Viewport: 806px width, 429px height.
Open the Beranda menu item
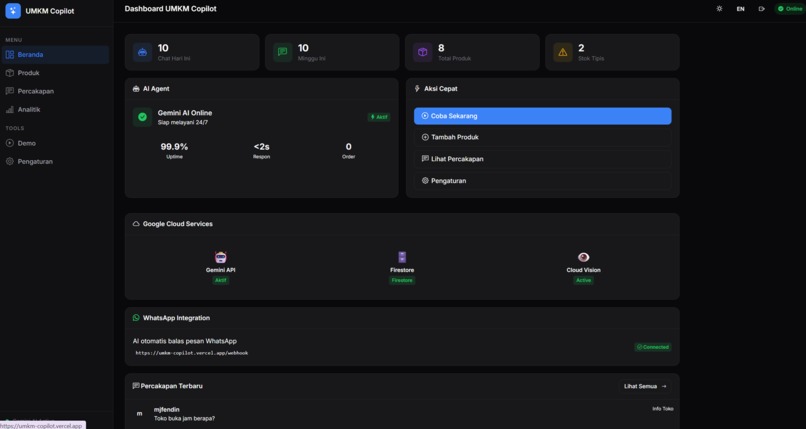(x=56, y=54)
